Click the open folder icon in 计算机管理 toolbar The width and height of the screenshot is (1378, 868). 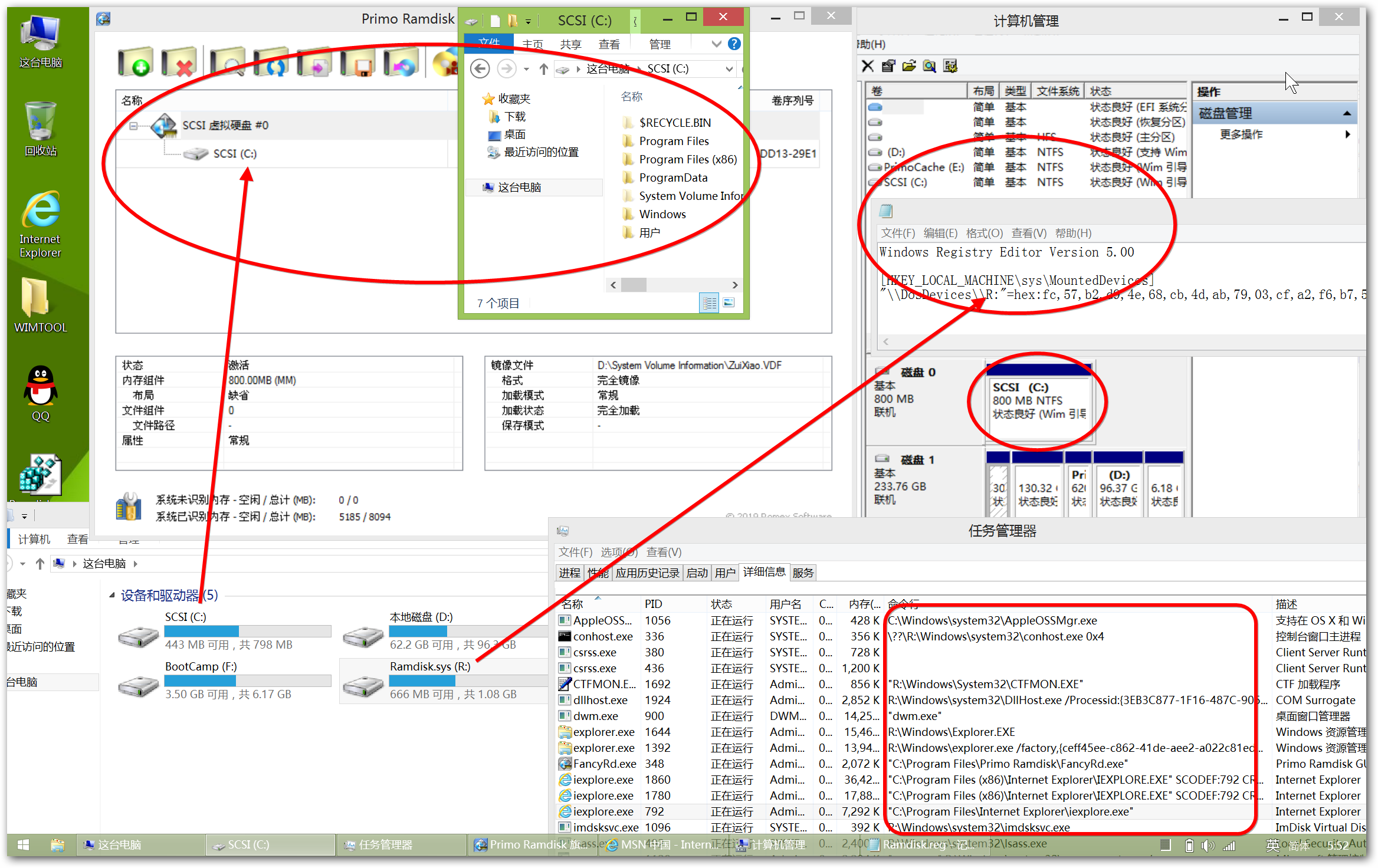(909, 66)
